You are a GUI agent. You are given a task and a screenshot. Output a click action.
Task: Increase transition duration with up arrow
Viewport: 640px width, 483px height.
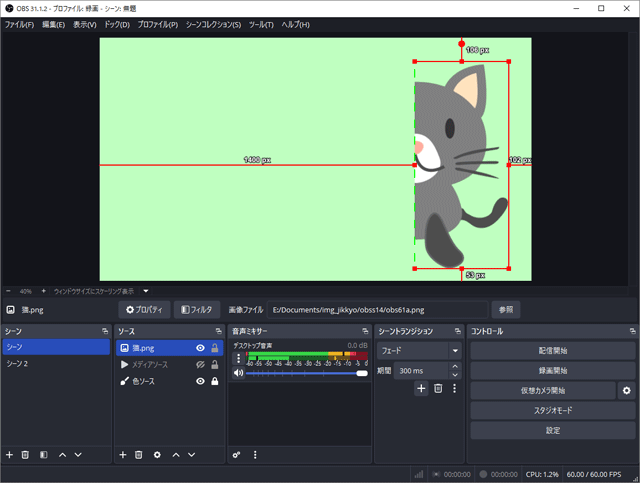click(455, 366)
